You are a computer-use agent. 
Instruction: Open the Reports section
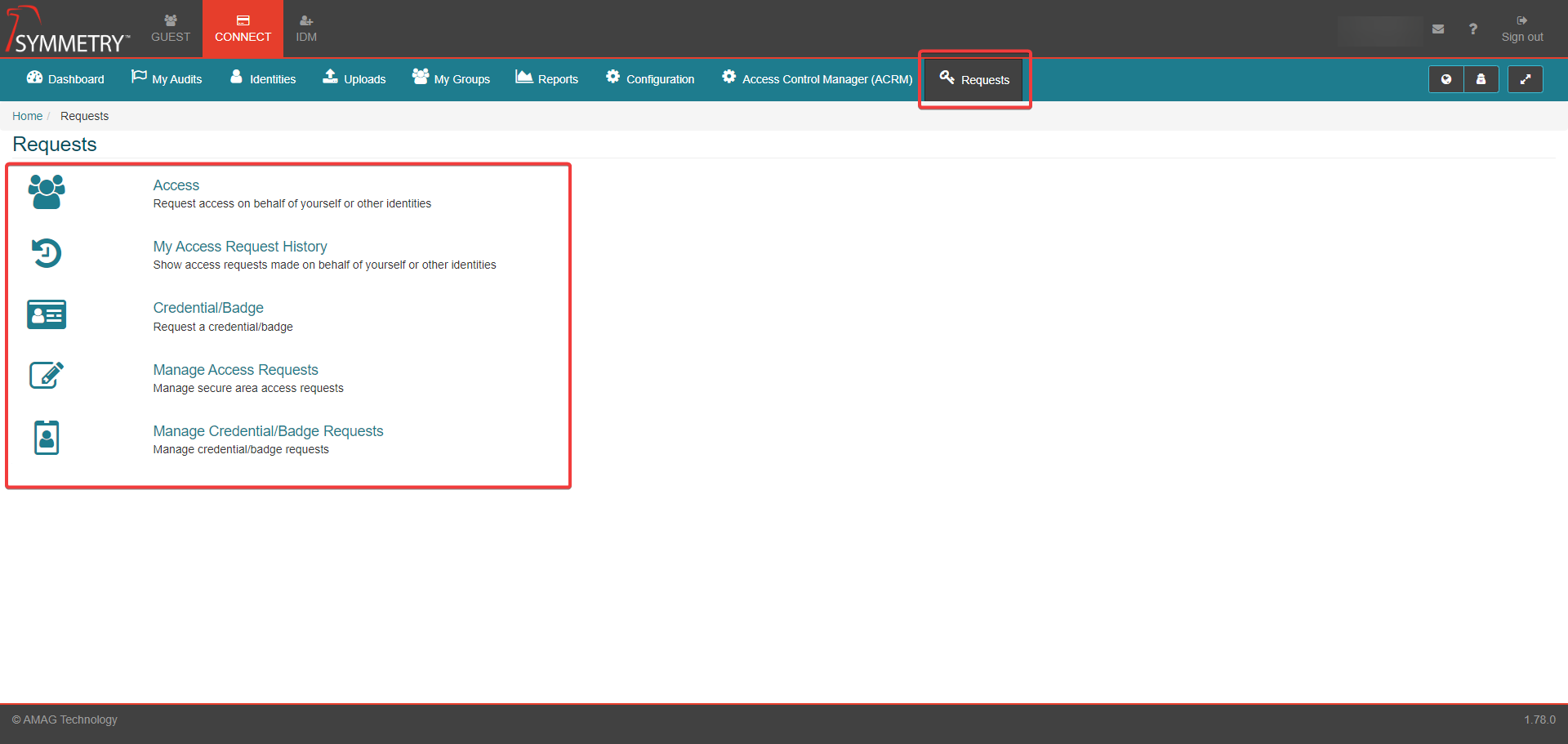[x=546, y=79]
